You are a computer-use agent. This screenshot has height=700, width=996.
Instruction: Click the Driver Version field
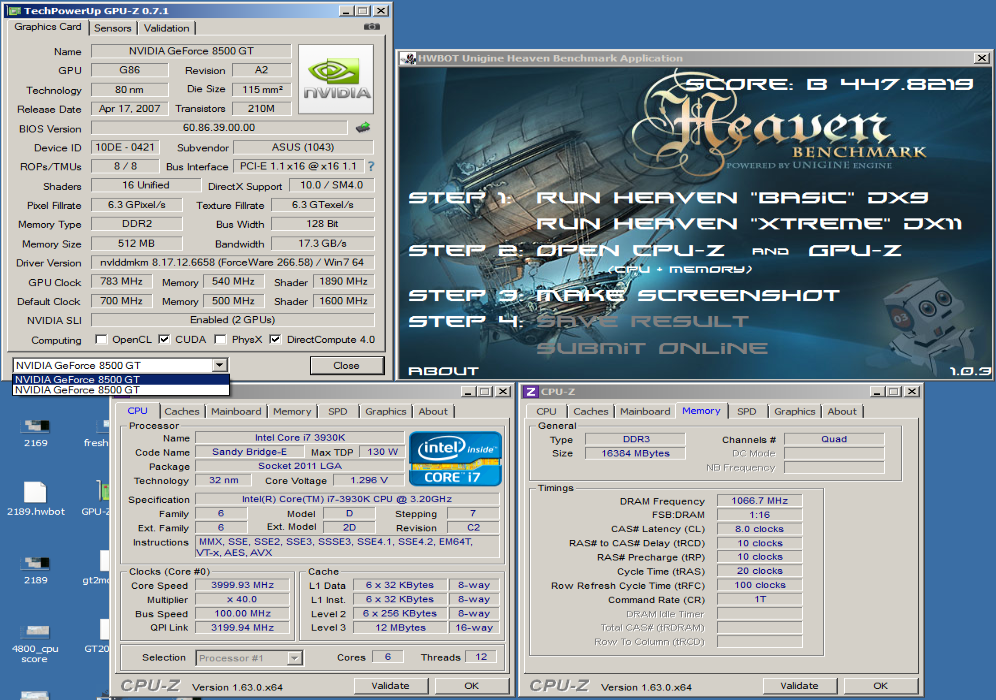click(232, 262)
